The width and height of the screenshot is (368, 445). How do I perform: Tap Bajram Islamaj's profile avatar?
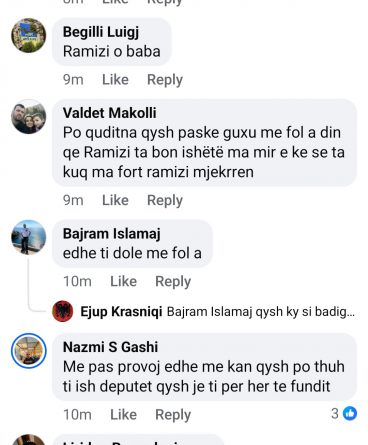(29, 237)
